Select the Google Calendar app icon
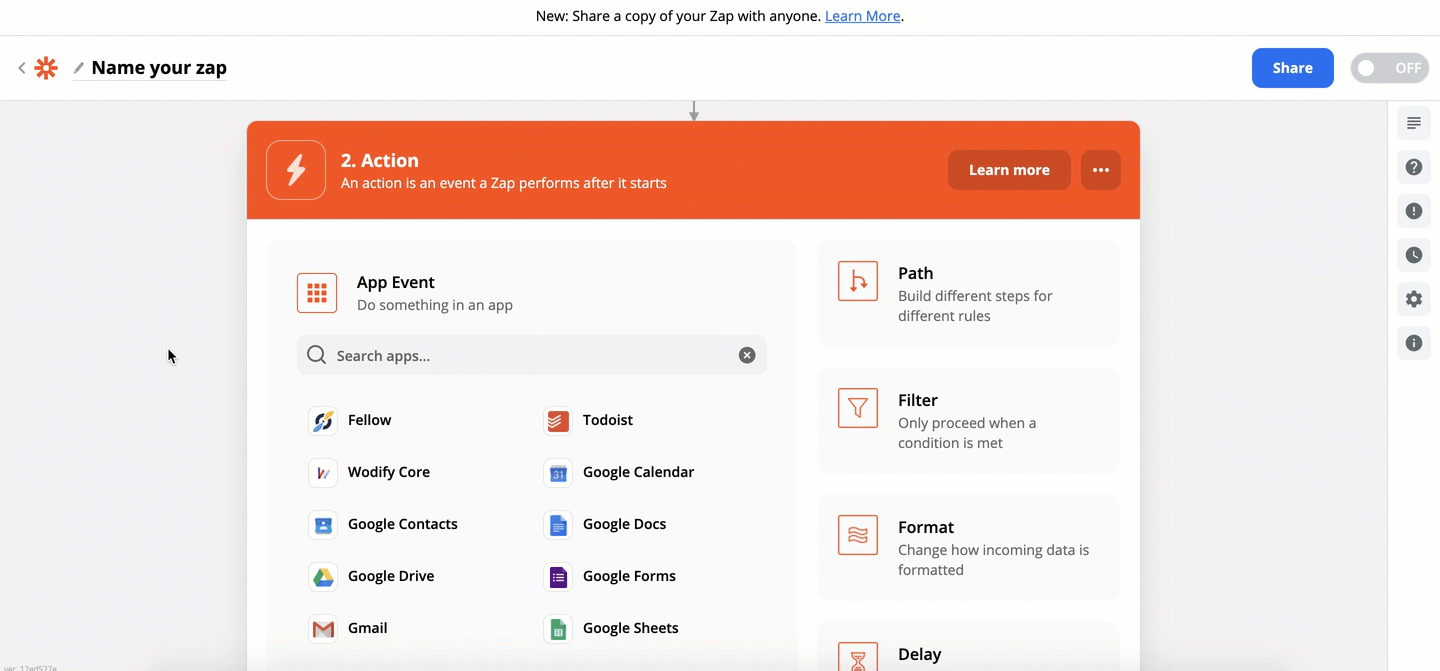The height and width of the screenshot is (671, 1440). [557, 473]
